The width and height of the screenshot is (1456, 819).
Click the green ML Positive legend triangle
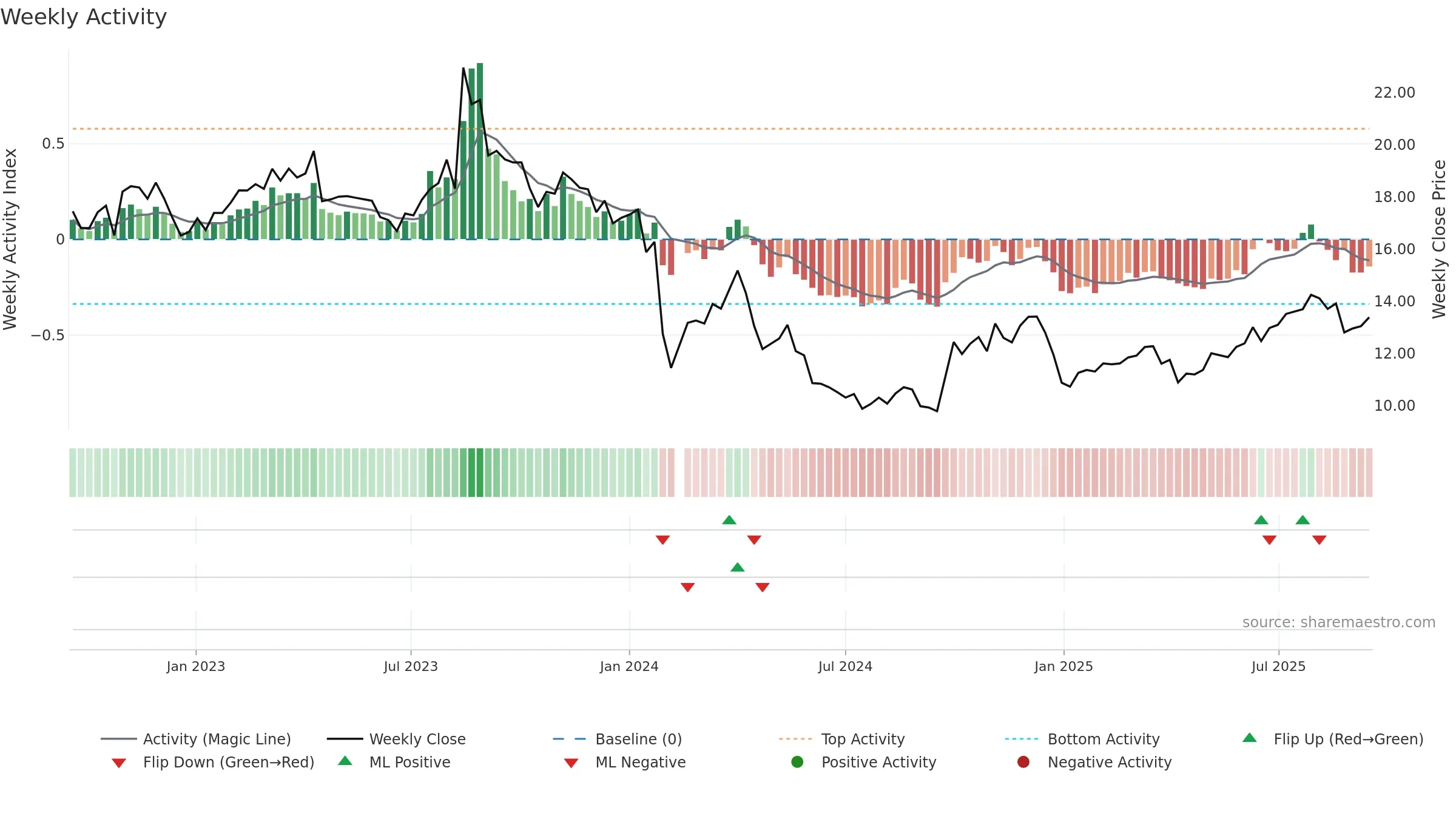pos(345,761)
